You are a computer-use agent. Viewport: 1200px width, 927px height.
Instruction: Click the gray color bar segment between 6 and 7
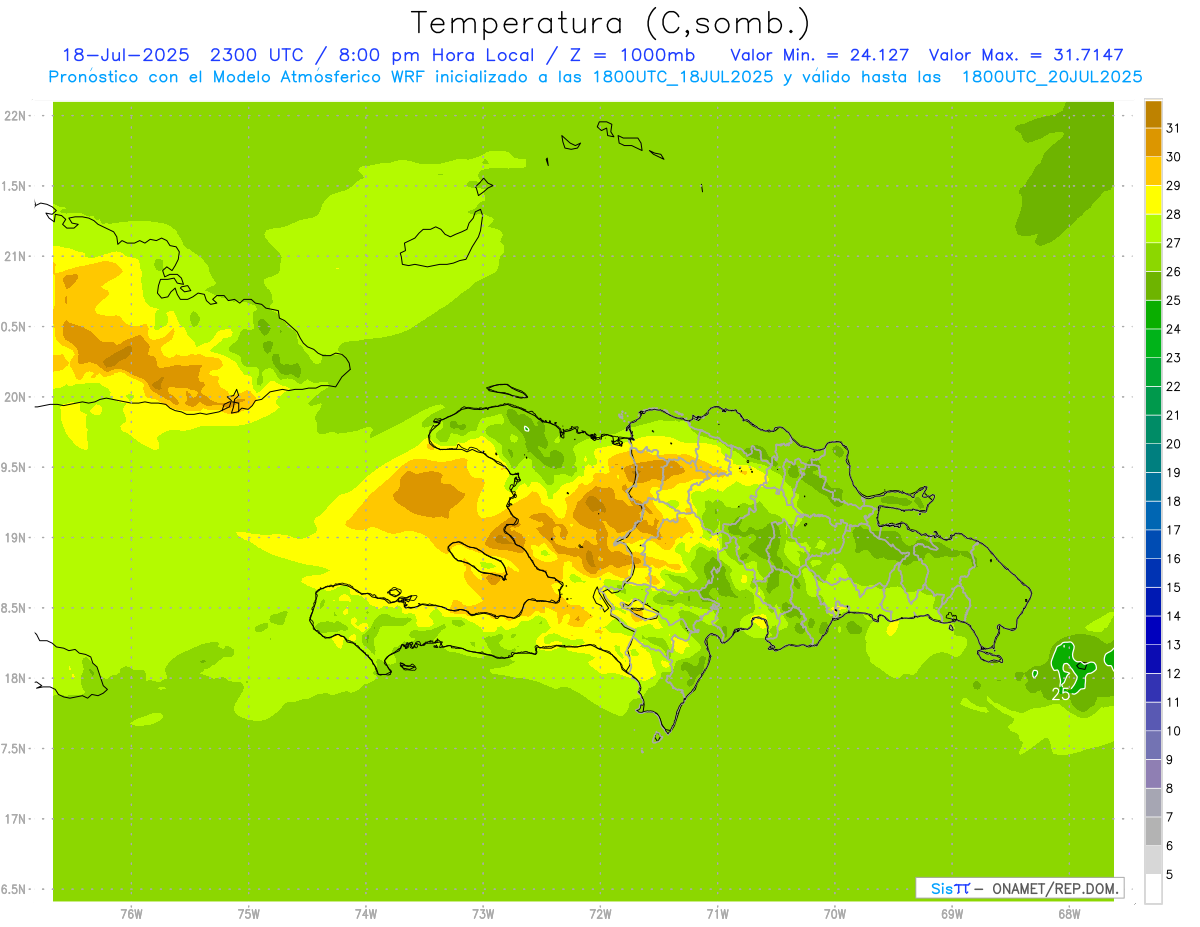coord(1153,832)
